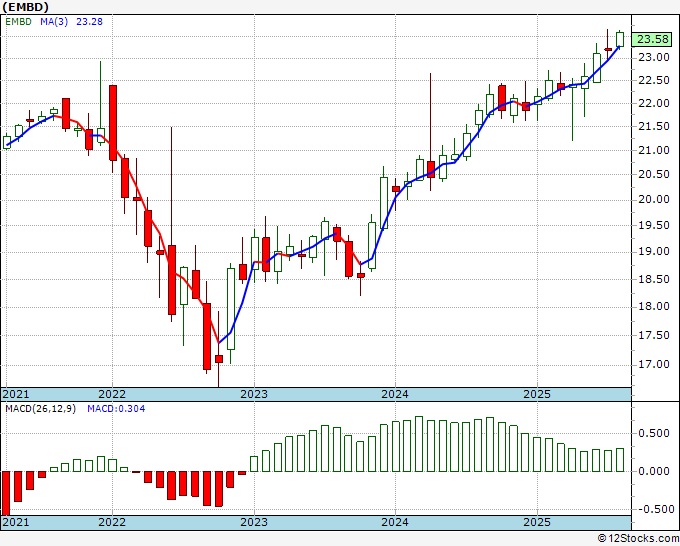
Task: Click the 21.50 price axis label
Action: point(654,127)
